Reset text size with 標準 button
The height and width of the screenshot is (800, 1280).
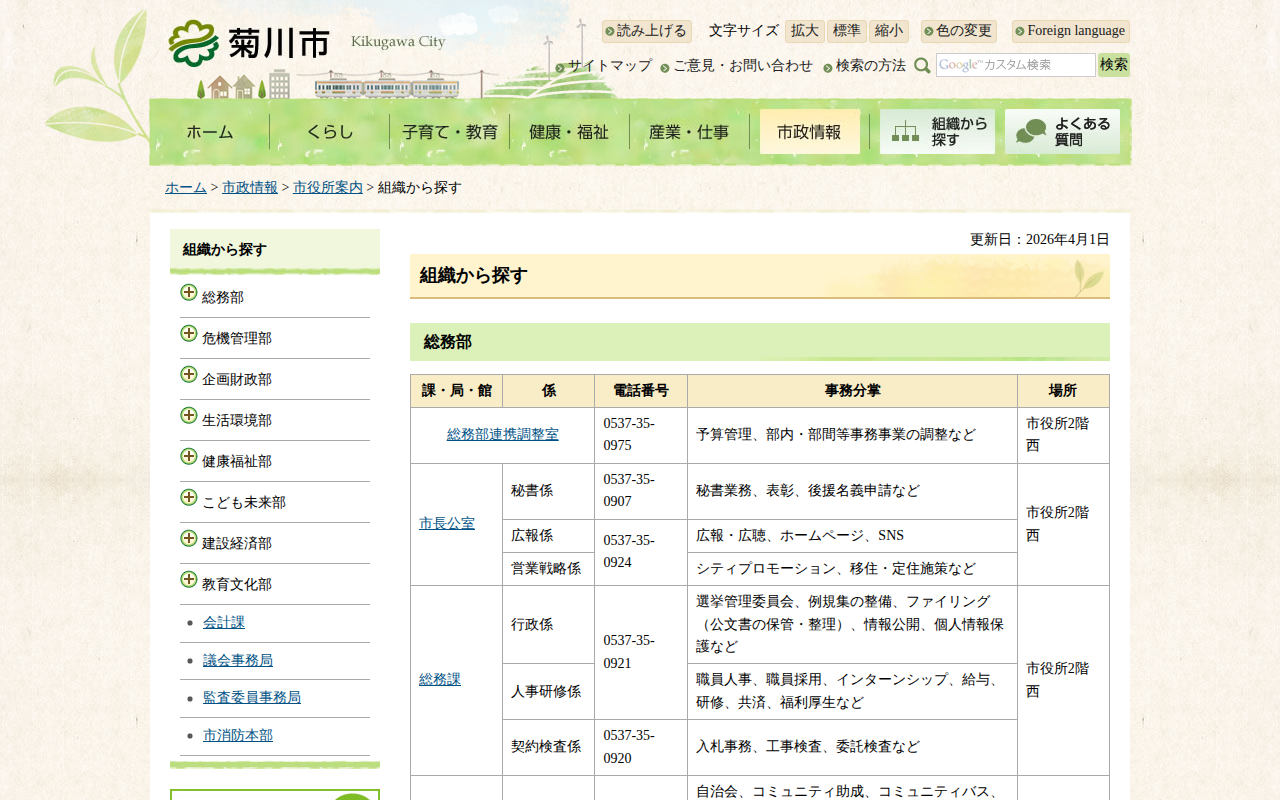[x=846, y=31]
